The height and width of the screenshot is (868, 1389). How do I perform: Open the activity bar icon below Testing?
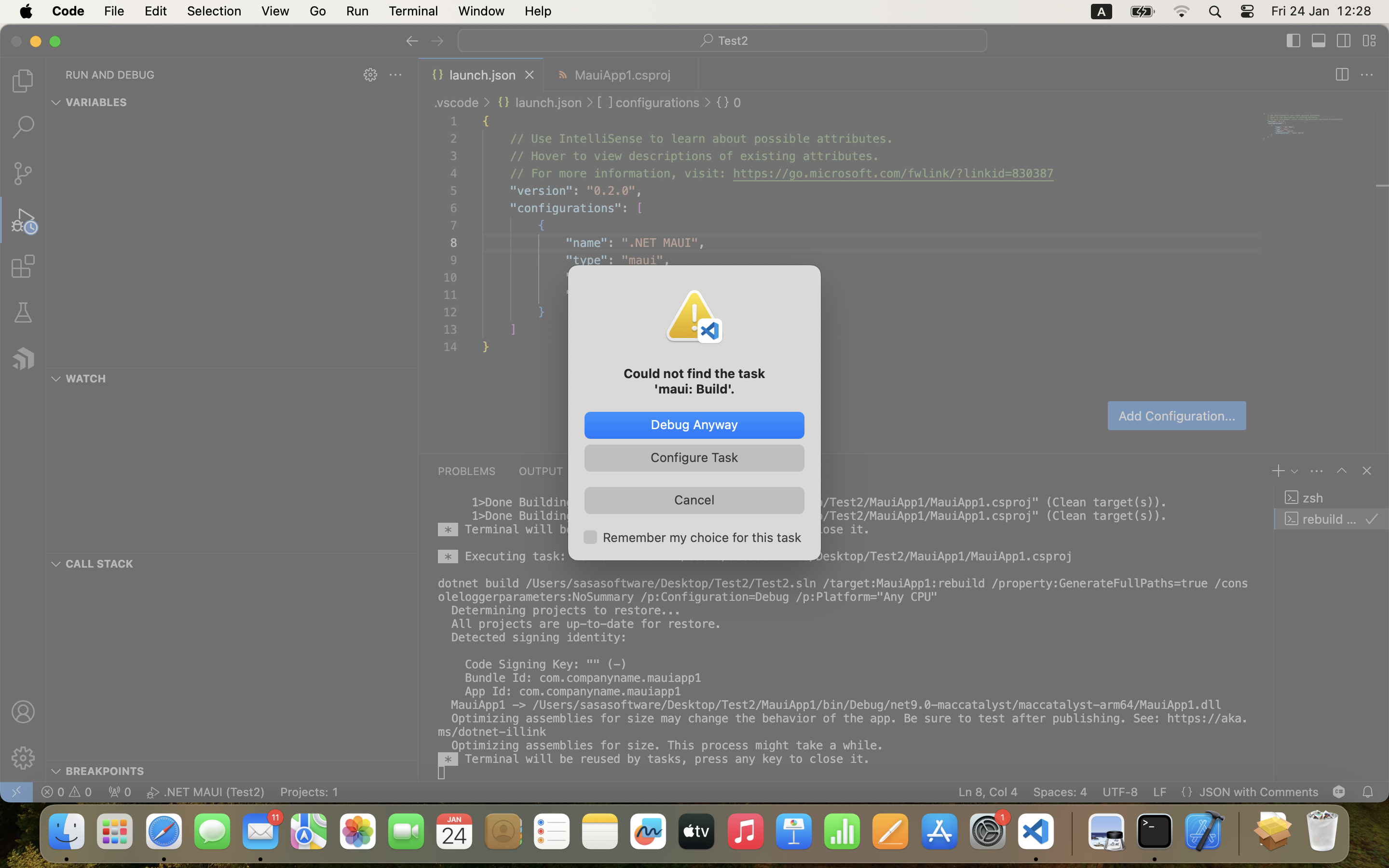pyautogui.click(x=23, y=359)
